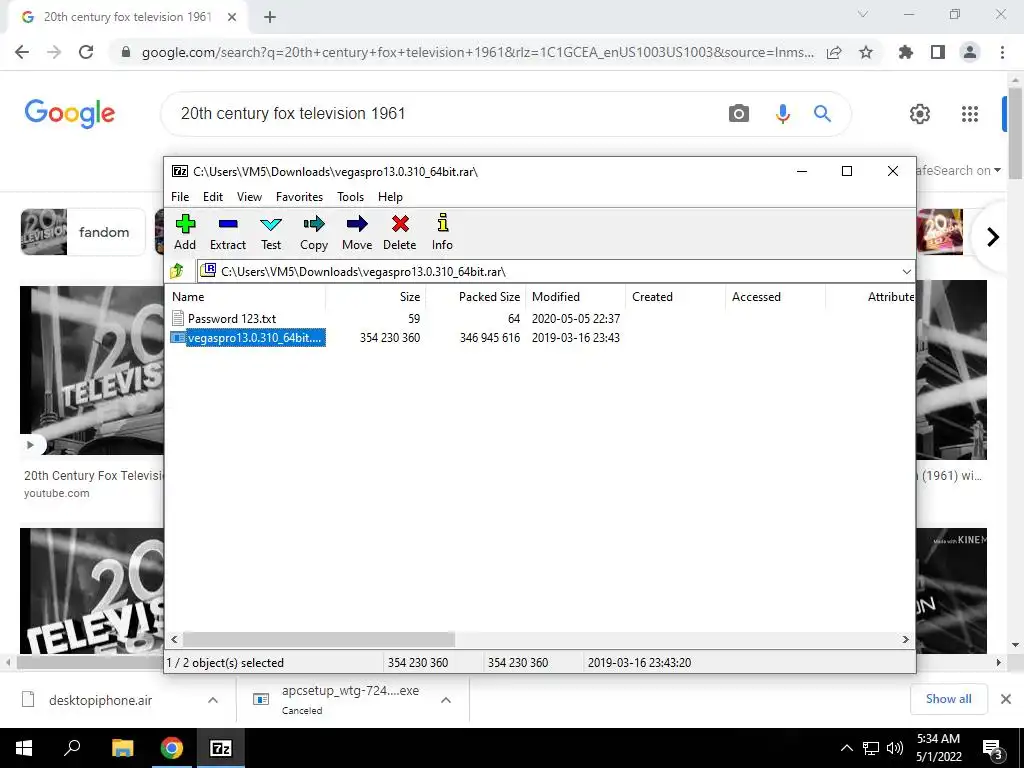Open Windows taskbar search

(72, 748)
